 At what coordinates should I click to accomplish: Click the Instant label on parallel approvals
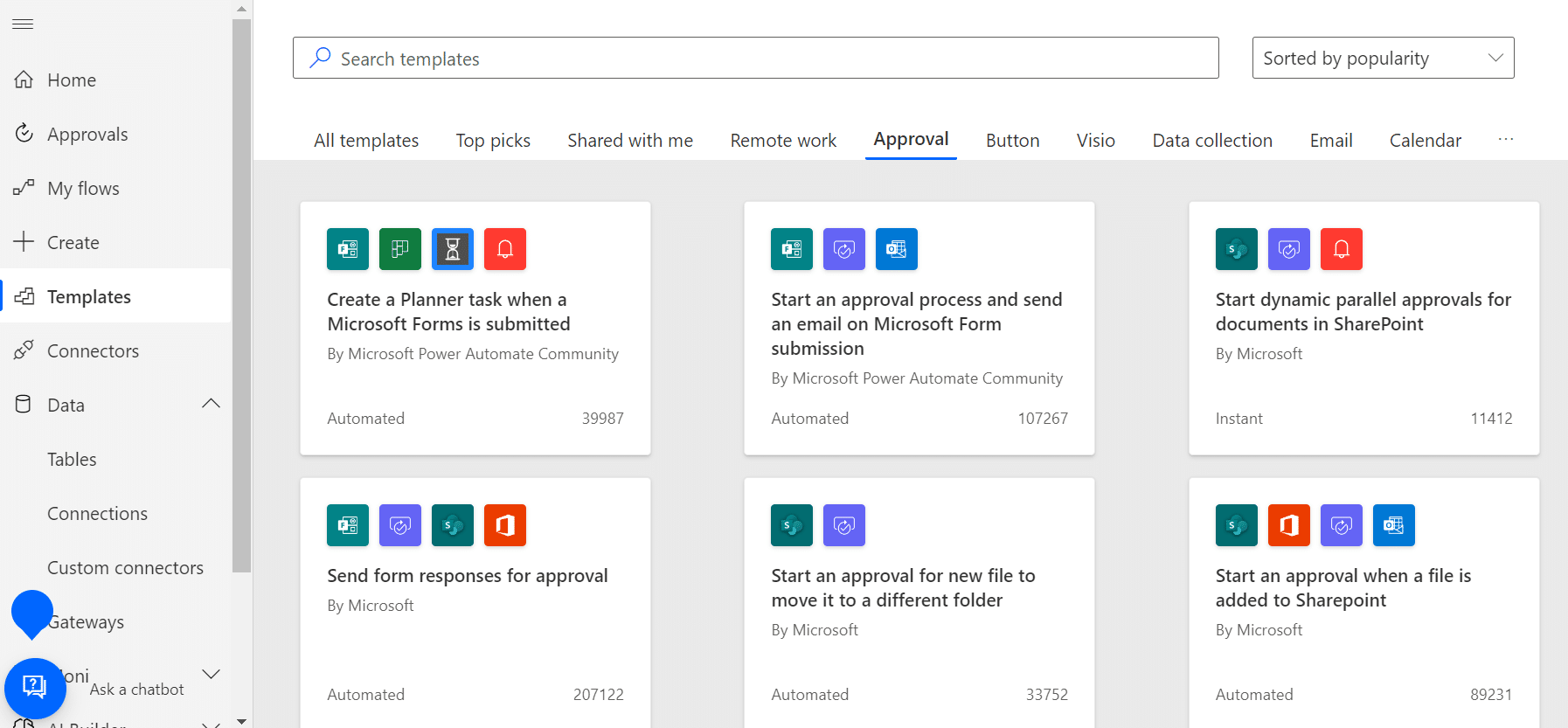tap(1238, 418)
